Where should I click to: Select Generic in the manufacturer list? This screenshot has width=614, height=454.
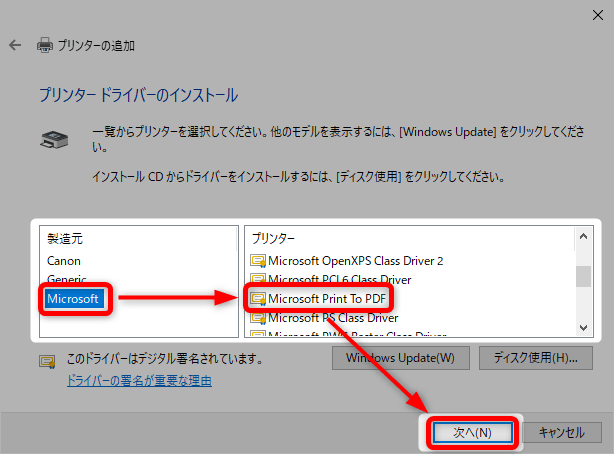[x=67, y=279]
